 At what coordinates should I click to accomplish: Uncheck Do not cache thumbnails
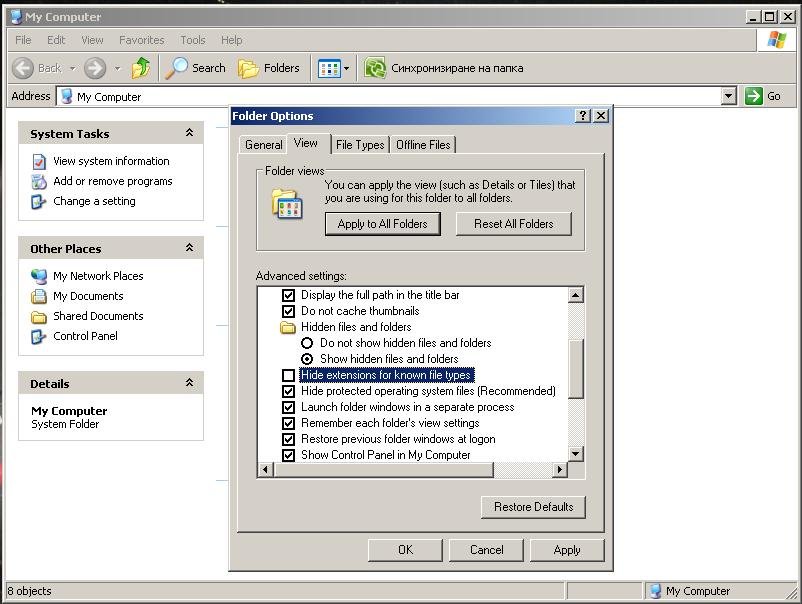tap(288, 311)
